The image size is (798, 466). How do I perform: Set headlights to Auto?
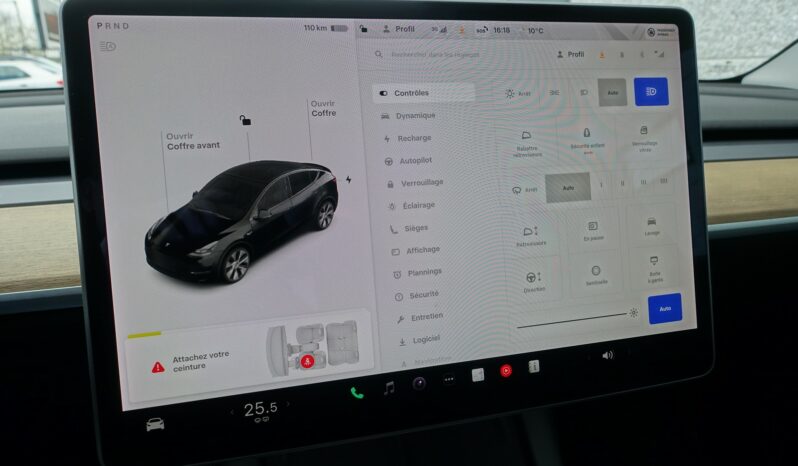612,92
